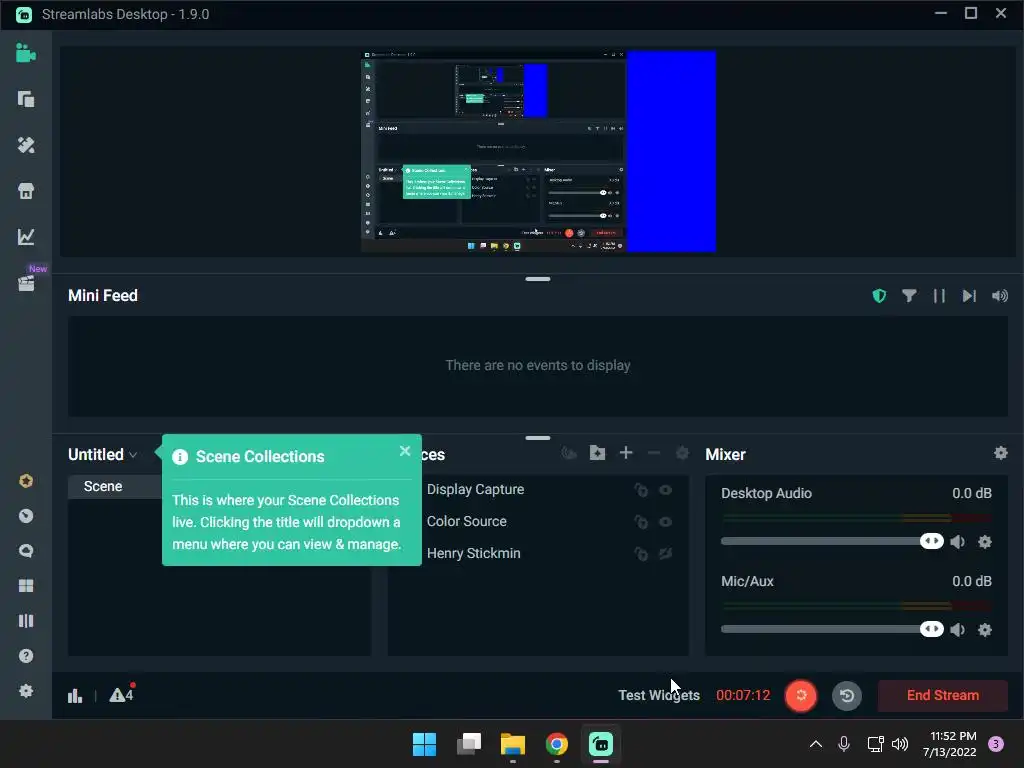Viewport: 1024px width, 768px height.
Task: Open Settings gear at the sidebar bottom
Action: pyautogui.click(x=25, y=691)
